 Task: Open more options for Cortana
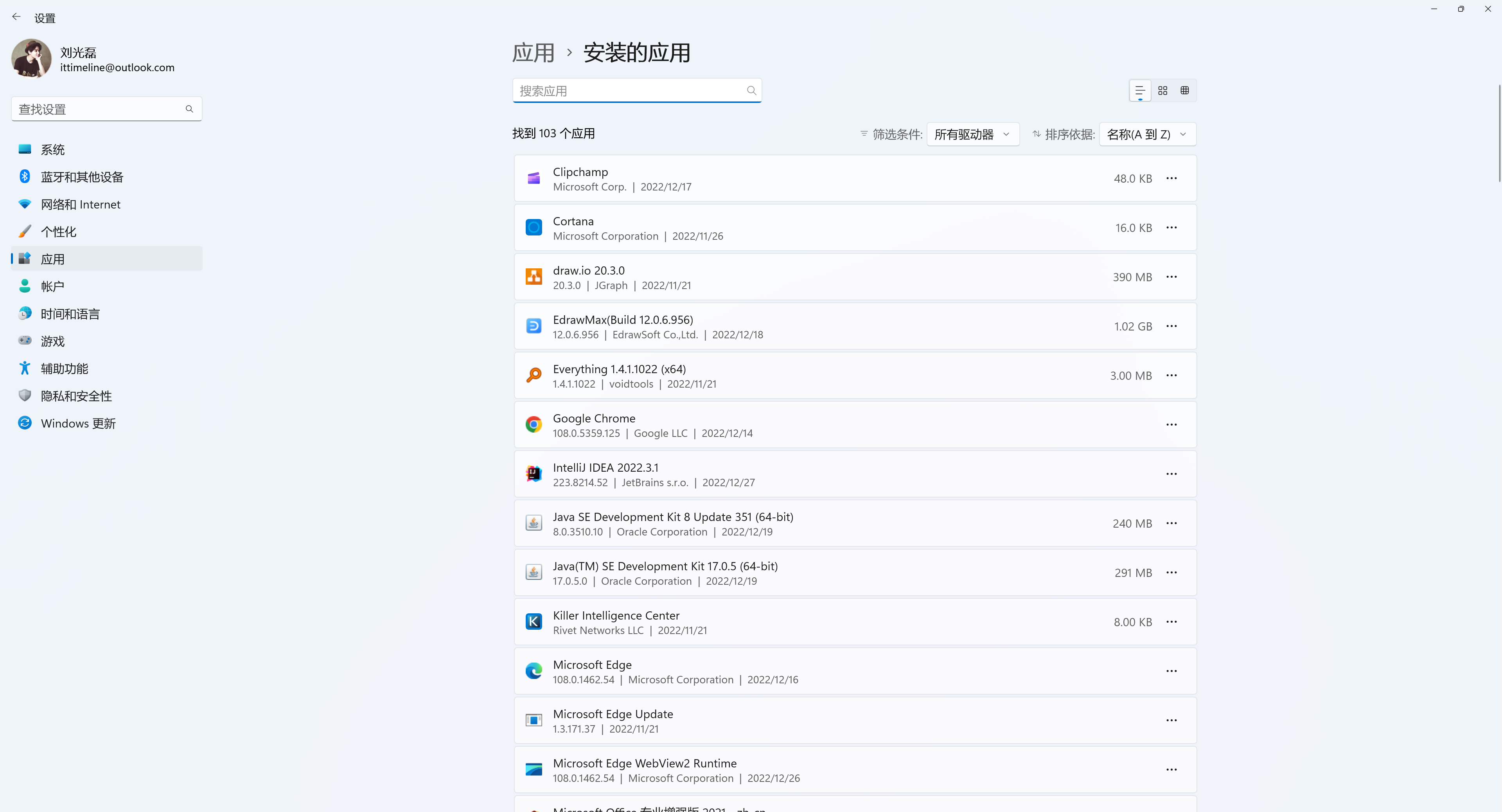click(x=1171, y=227)
